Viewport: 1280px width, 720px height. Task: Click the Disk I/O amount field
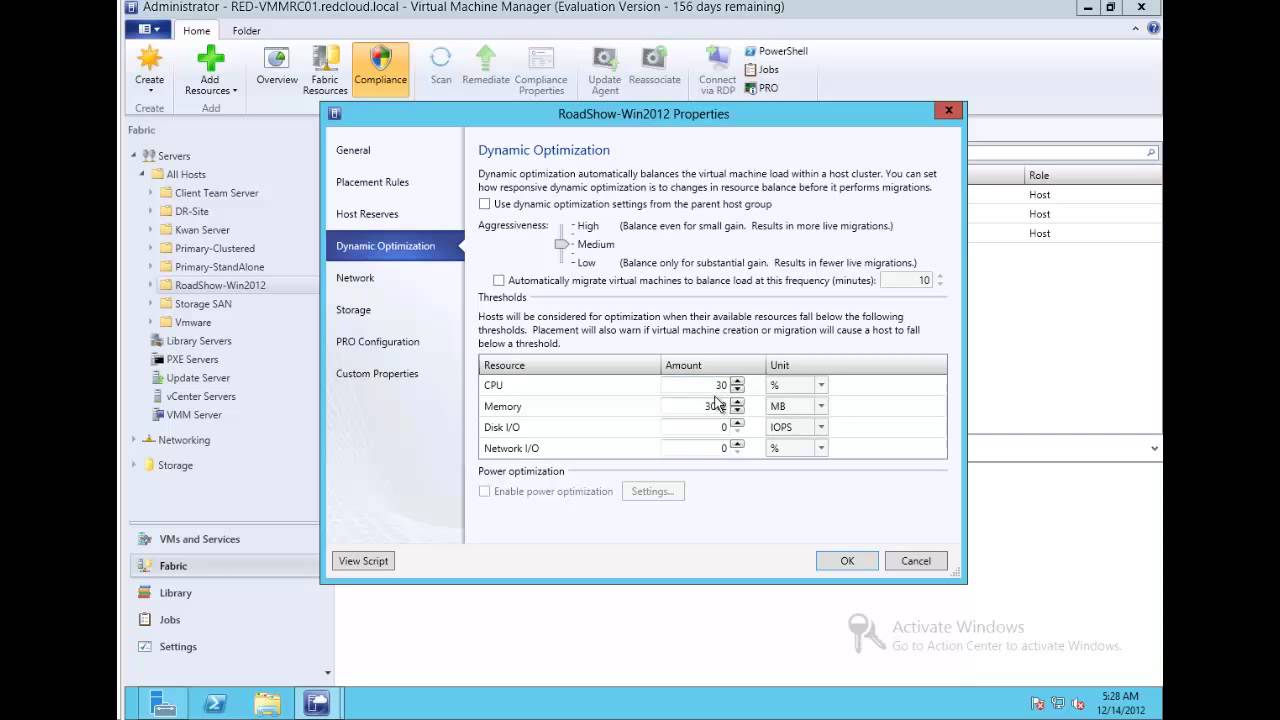coord(696,427)
